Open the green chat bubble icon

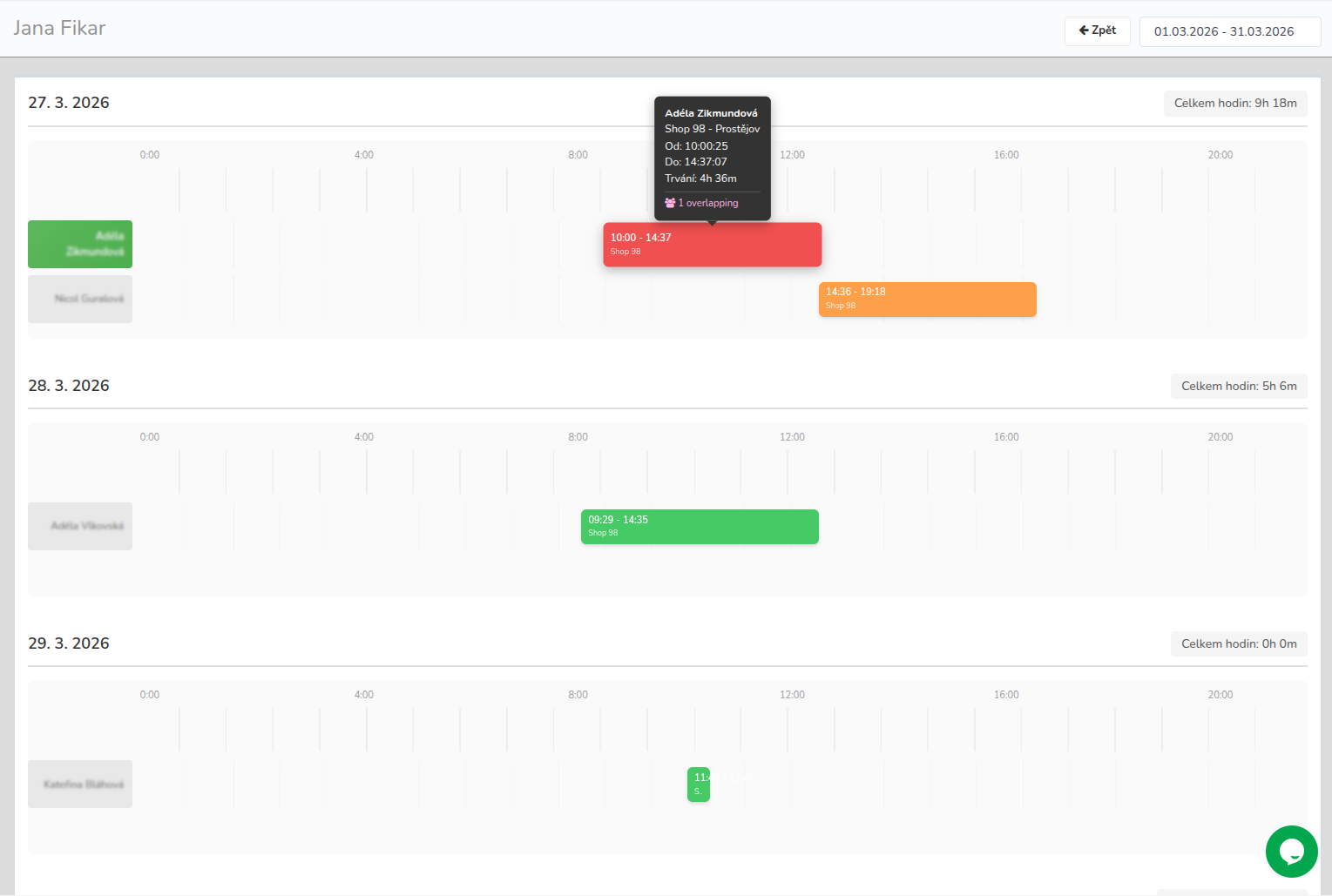pos(1291,851)
